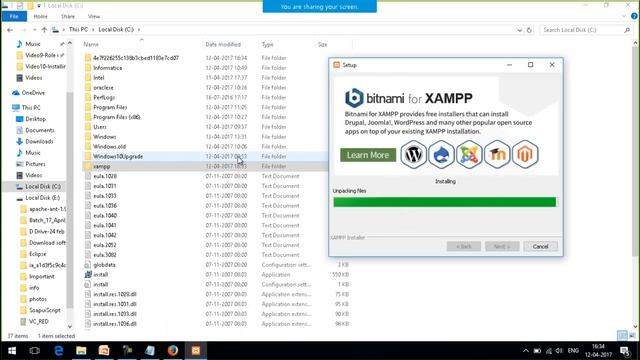Select Local Disk (E:) in navigation pane

pos(42,198)
